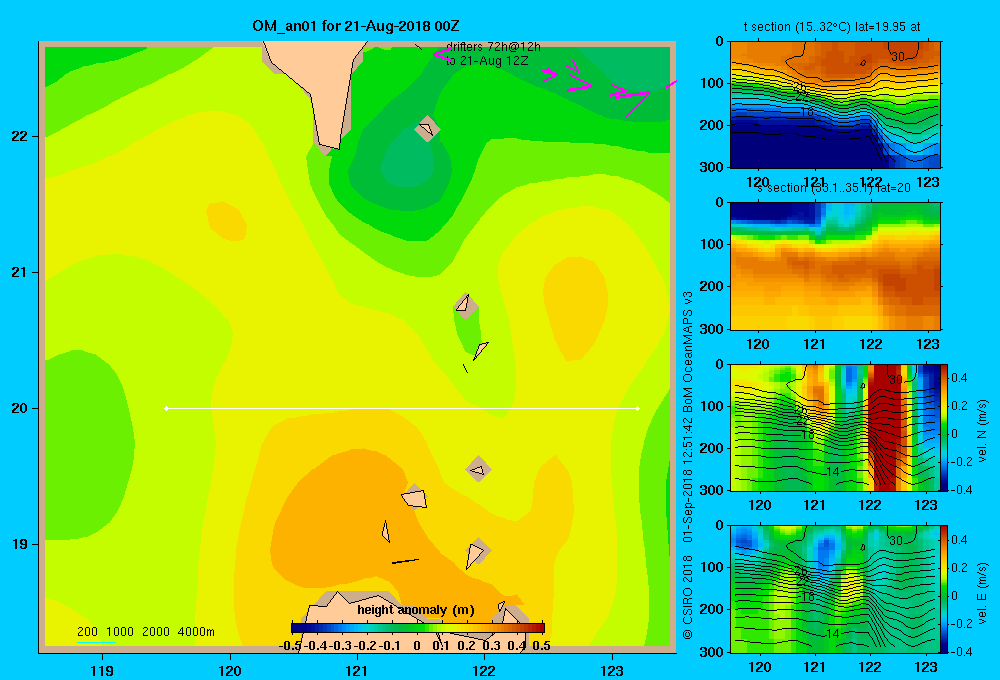The image size is (1000, 680).
Task: Open the salinity section plot thumbnail
Action: click(x=835, y=266)
